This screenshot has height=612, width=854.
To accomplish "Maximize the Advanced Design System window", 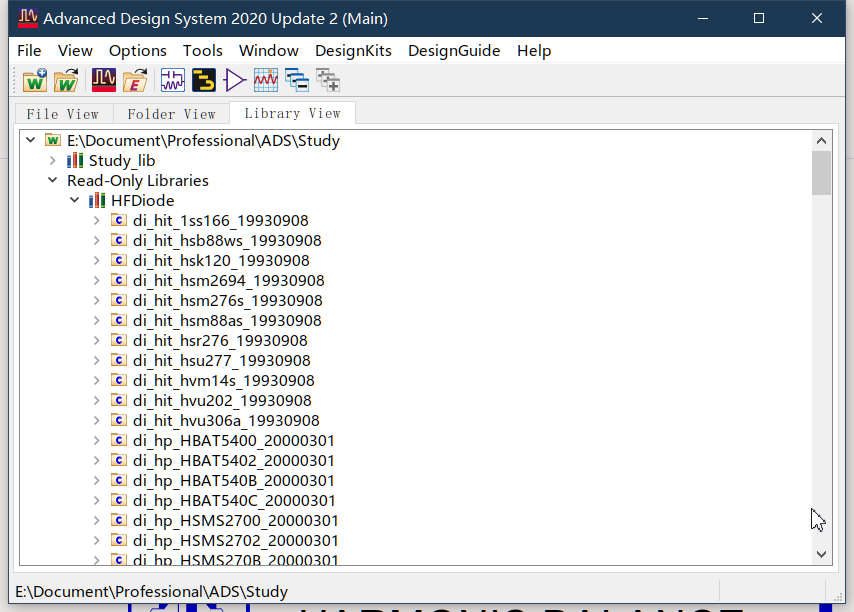I will pyautogui.click(x=759, y=19).
